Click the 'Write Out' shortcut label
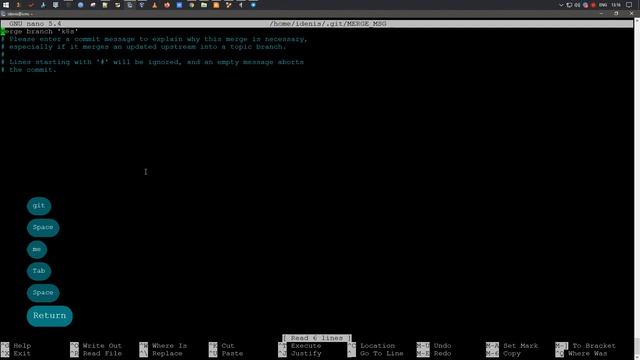 tap(102, 346)
